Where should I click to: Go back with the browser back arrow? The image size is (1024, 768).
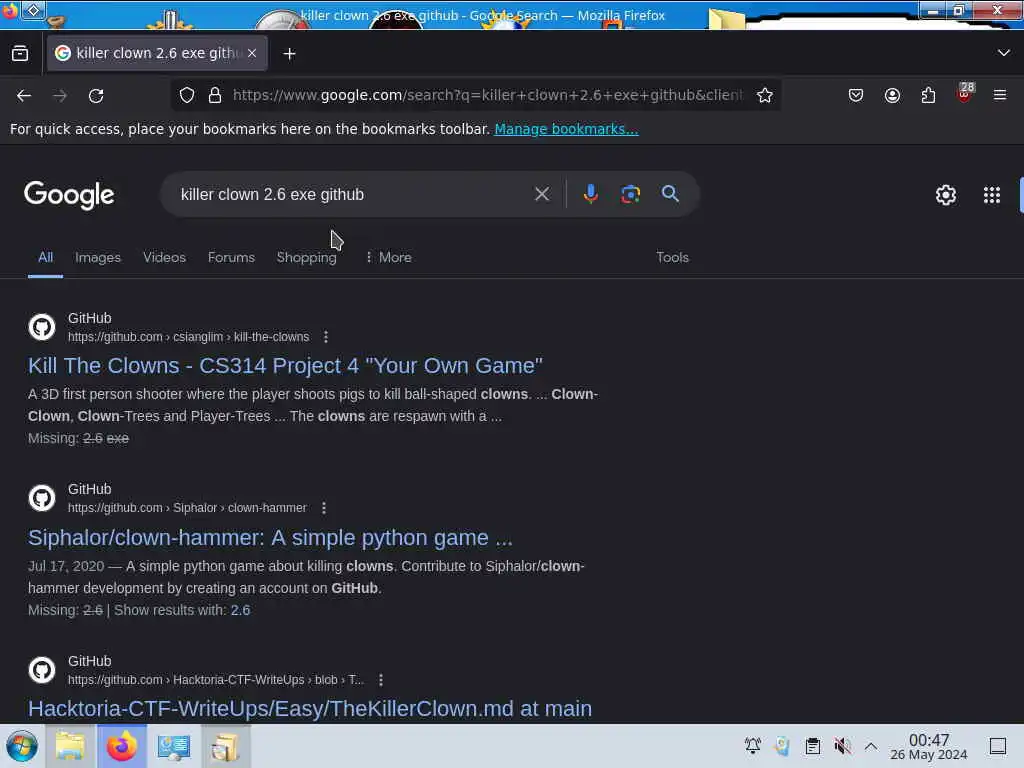click(24, 96)
